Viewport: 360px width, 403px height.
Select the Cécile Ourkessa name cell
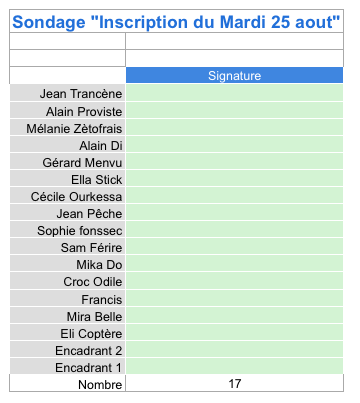point(68,196)
